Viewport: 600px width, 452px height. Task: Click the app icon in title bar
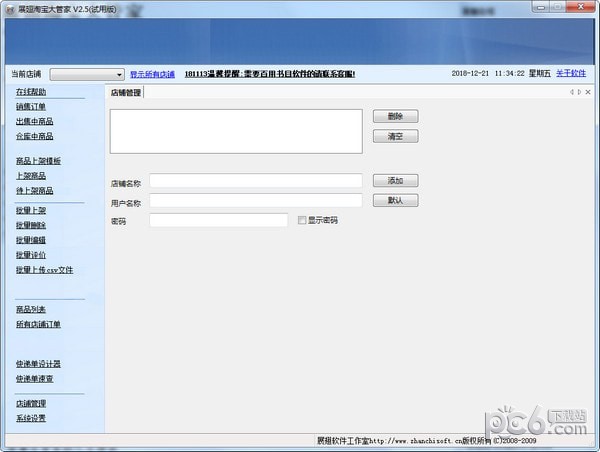point(10,9)
